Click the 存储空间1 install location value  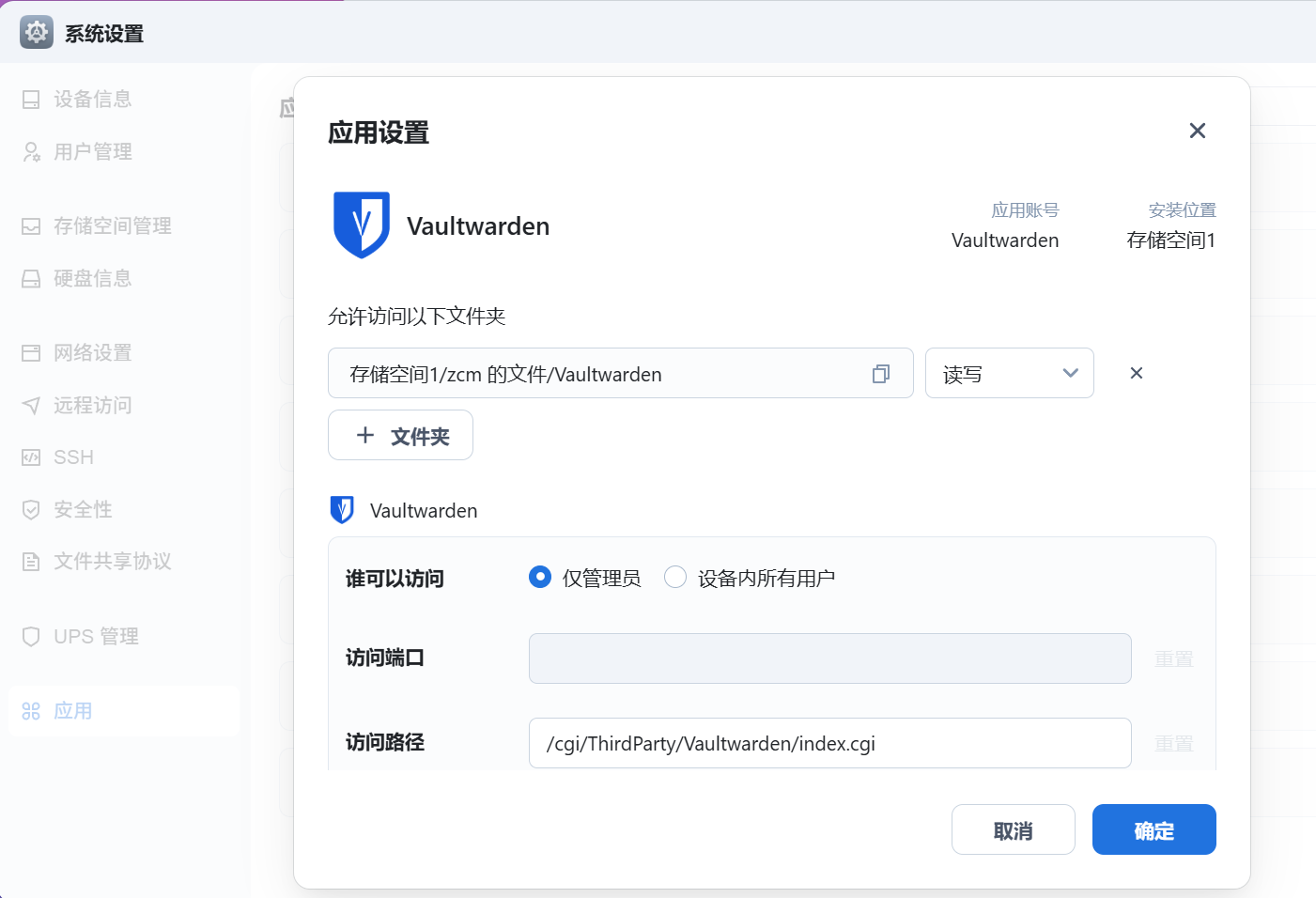pyautogui.click(x=1171, y=240)
